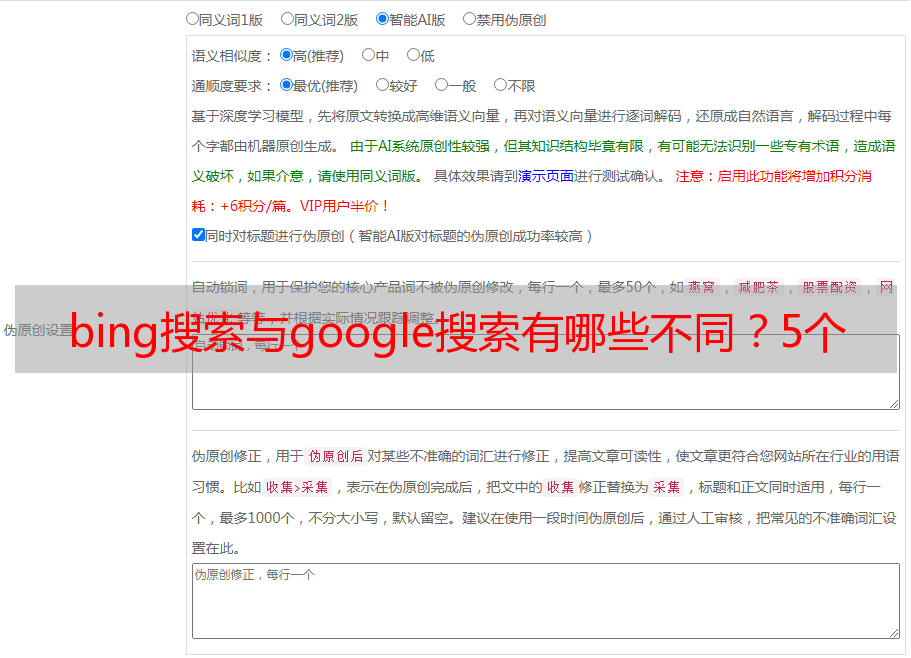
Task: Select the 同义词1版 radio option
Action: pos(192,19)
